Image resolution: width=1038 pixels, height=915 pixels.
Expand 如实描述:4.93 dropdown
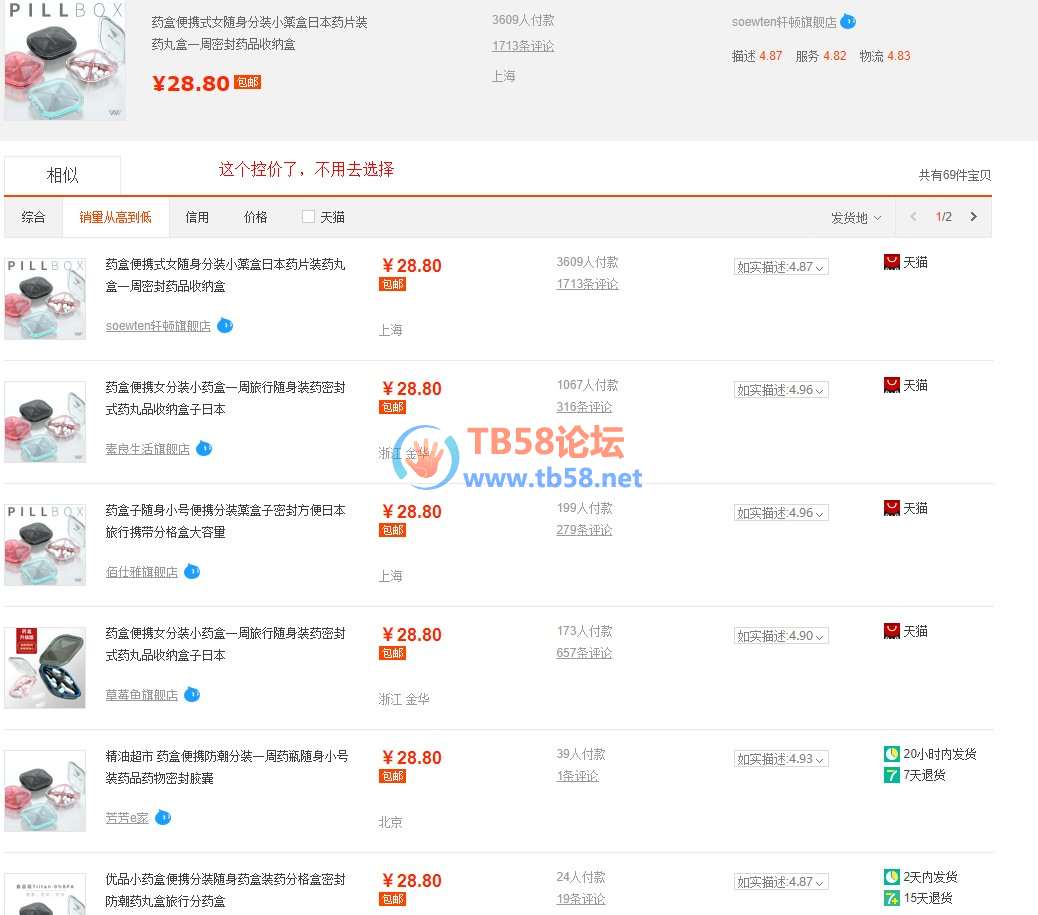[780, 759]
